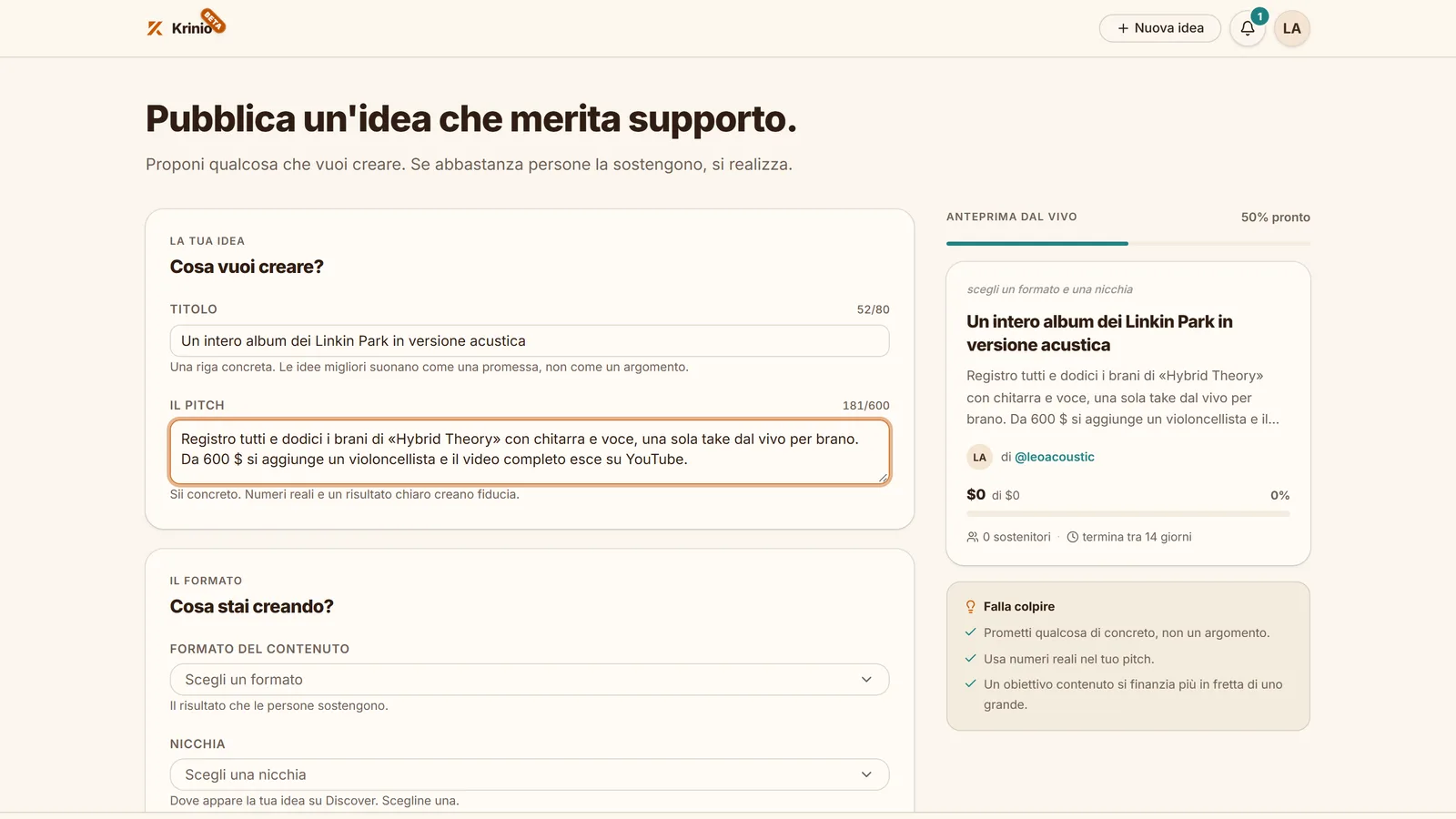The image size is (1456, 819).
Task: Click the Krinio logo icon
Action: click(x=155, y=28)
